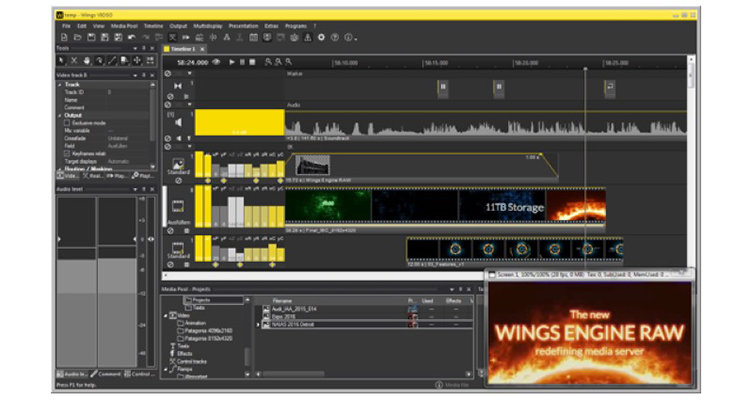Click the Filename column header

coord(282,301)
